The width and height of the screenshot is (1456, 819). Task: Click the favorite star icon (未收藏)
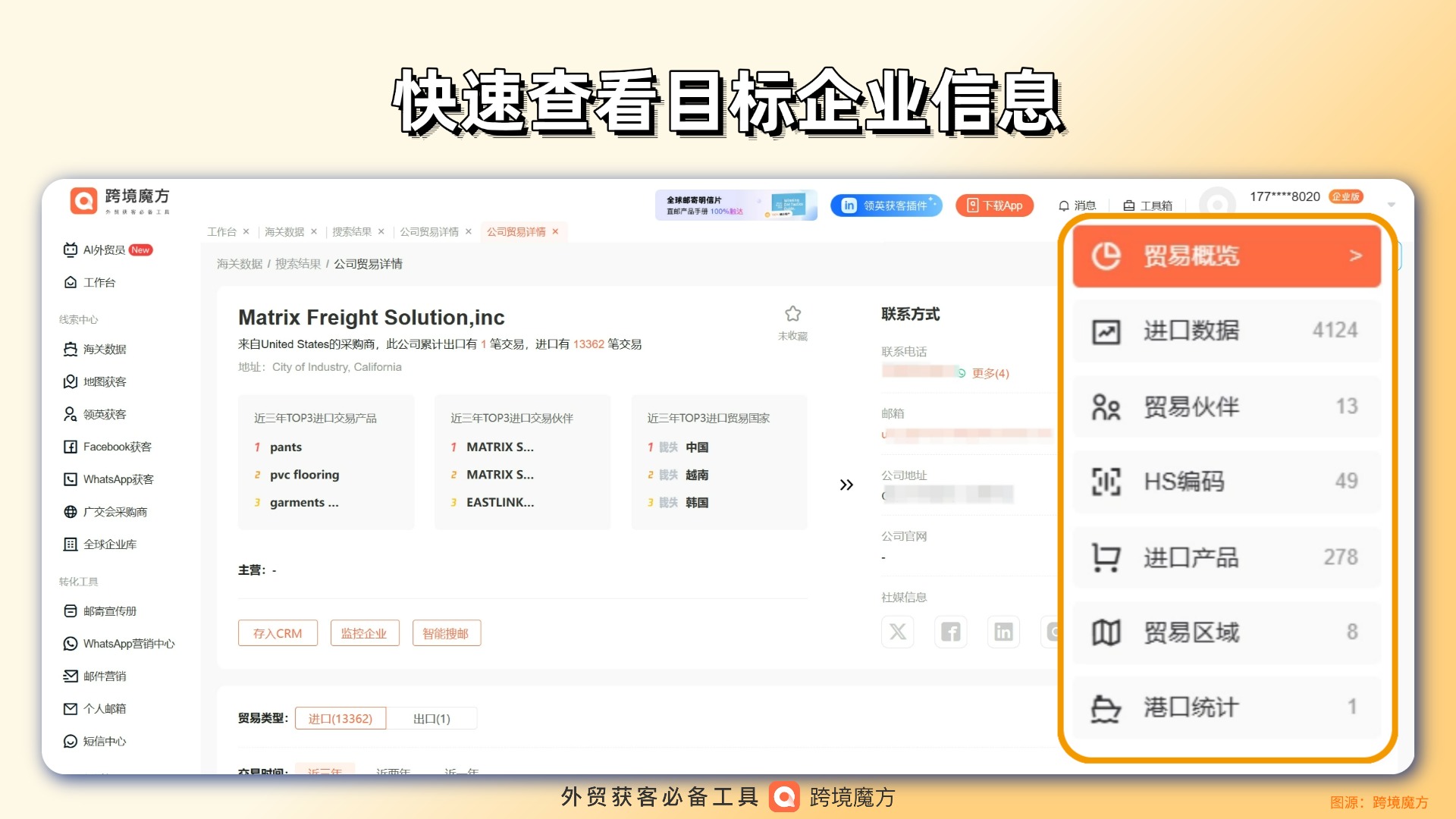point(792,314)
